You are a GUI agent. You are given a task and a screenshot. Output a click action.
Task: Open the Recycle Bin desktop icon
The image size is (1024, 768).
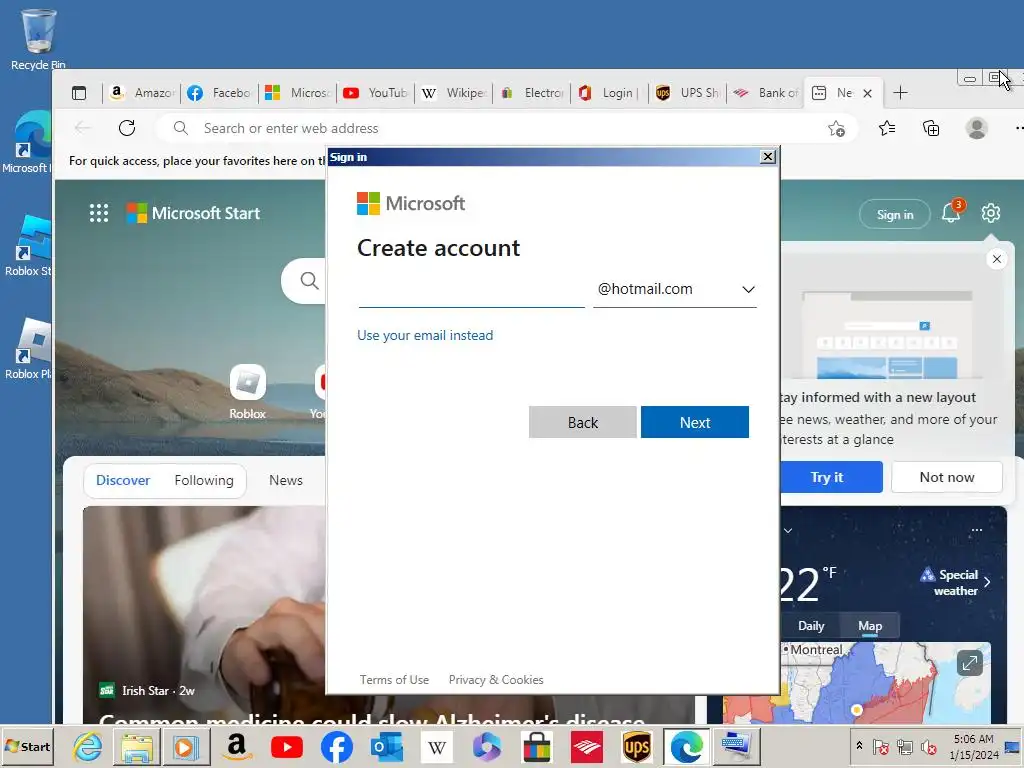(x=38, y=39)
